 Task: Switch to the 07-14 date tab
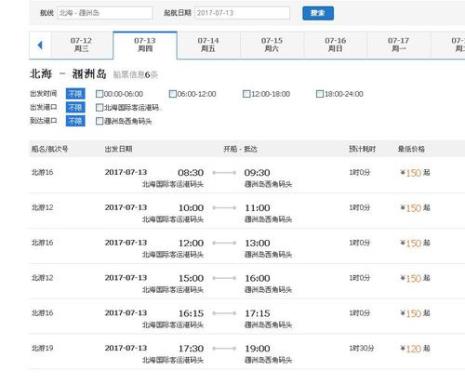(x=209, y=45)
